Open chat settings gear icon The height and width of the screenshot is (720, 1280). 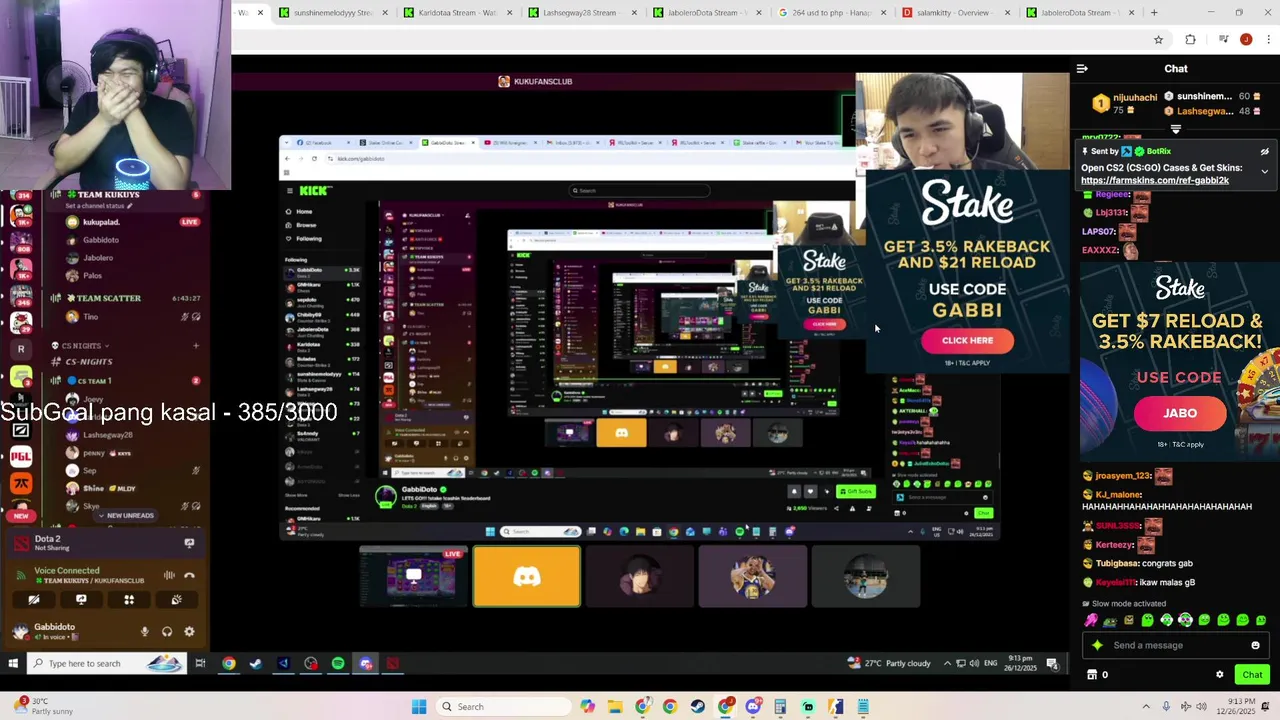[1219, 674]
